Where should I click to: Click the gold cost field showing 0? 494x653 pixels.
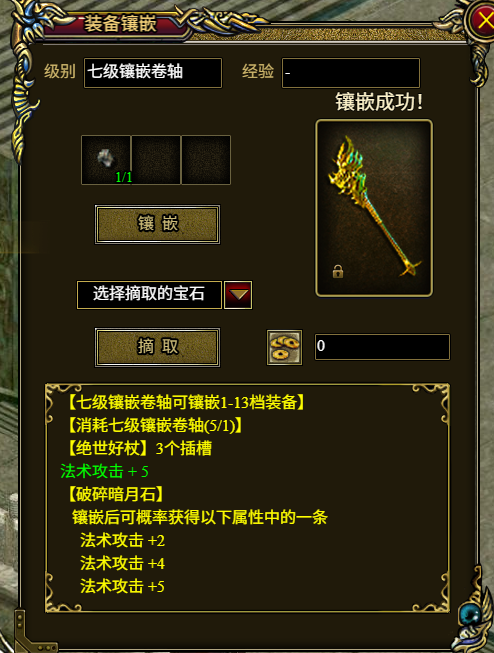(382, 346)
